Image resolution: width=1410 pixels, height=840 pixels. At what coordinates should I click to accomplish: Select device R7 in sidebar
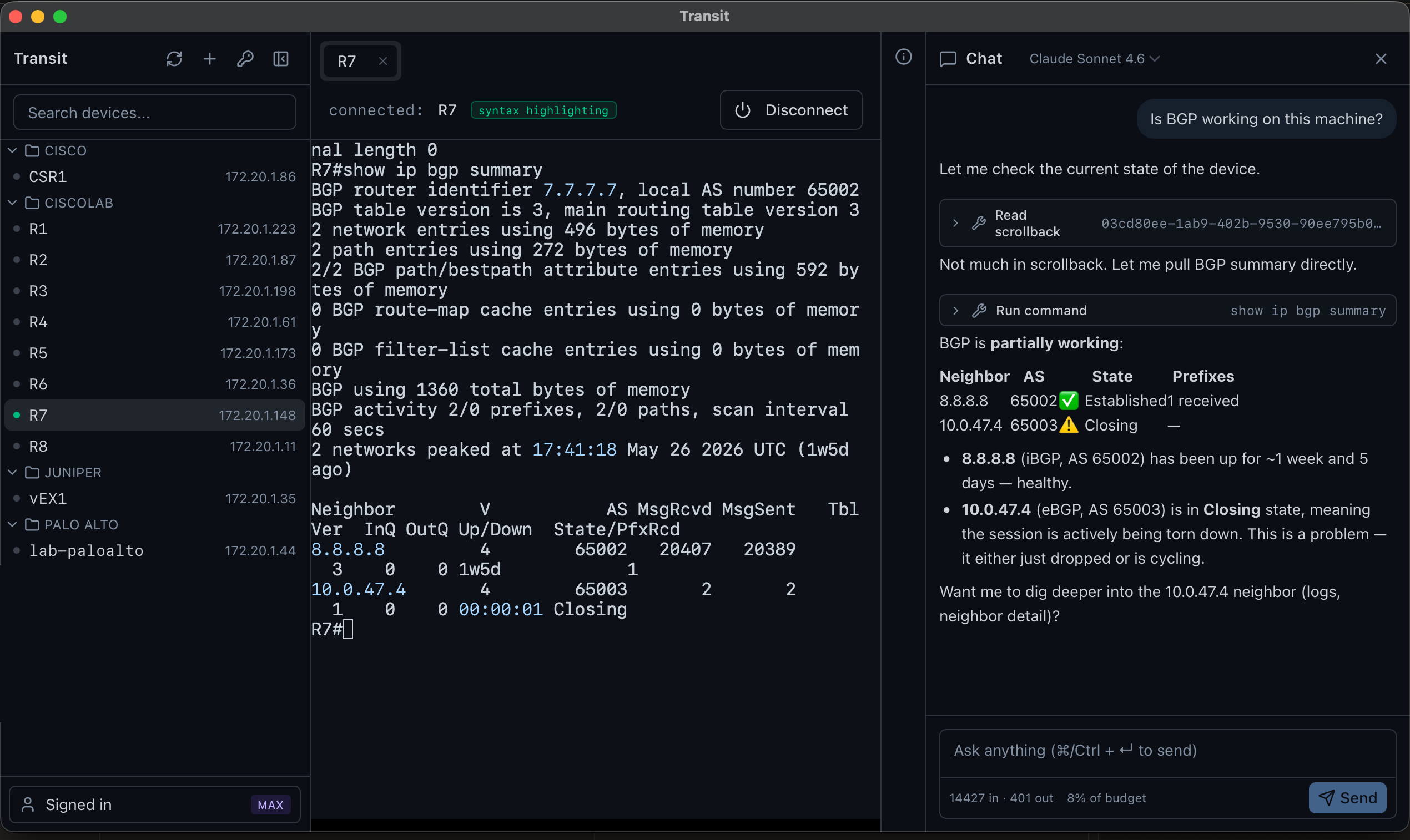(x=154, y=415)
